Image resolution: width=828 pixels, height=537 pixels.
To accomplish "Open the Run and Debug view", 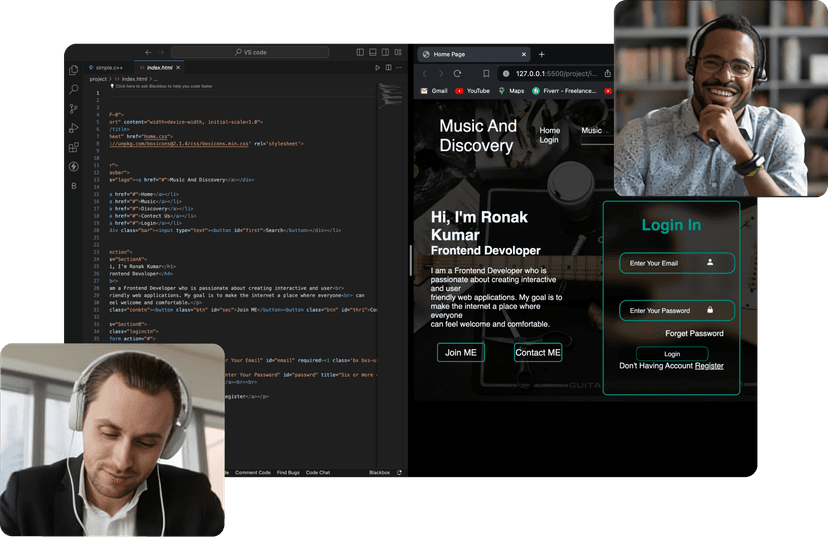I will 74,128.
